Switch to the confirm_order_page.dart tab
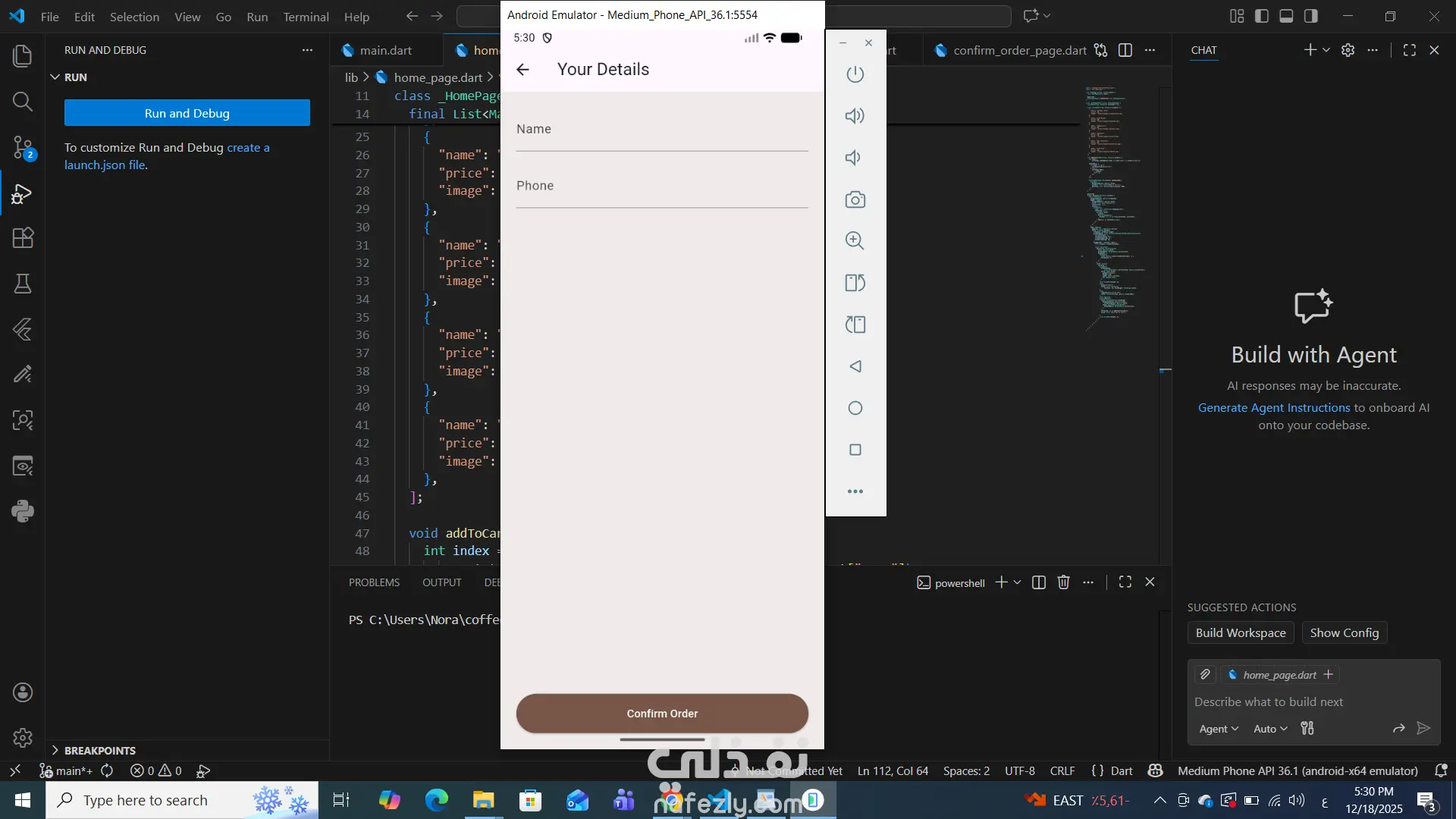The image size is (1456, 819). (1018, 51)
